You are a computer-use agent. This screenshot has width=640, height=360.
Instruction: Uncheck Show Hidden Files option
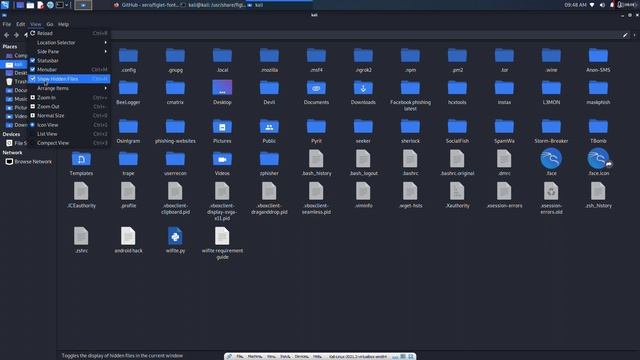point(69,79)
